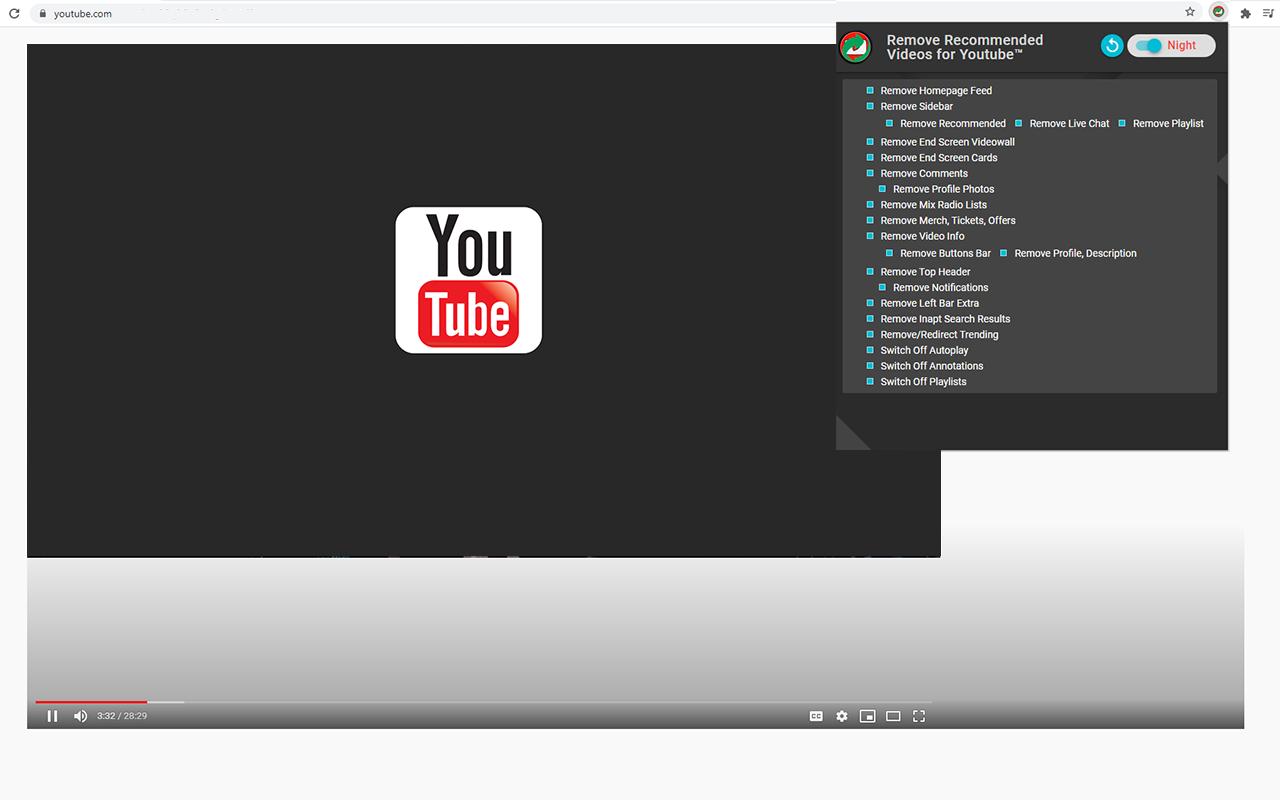Mute the video volume

(80, 716)
